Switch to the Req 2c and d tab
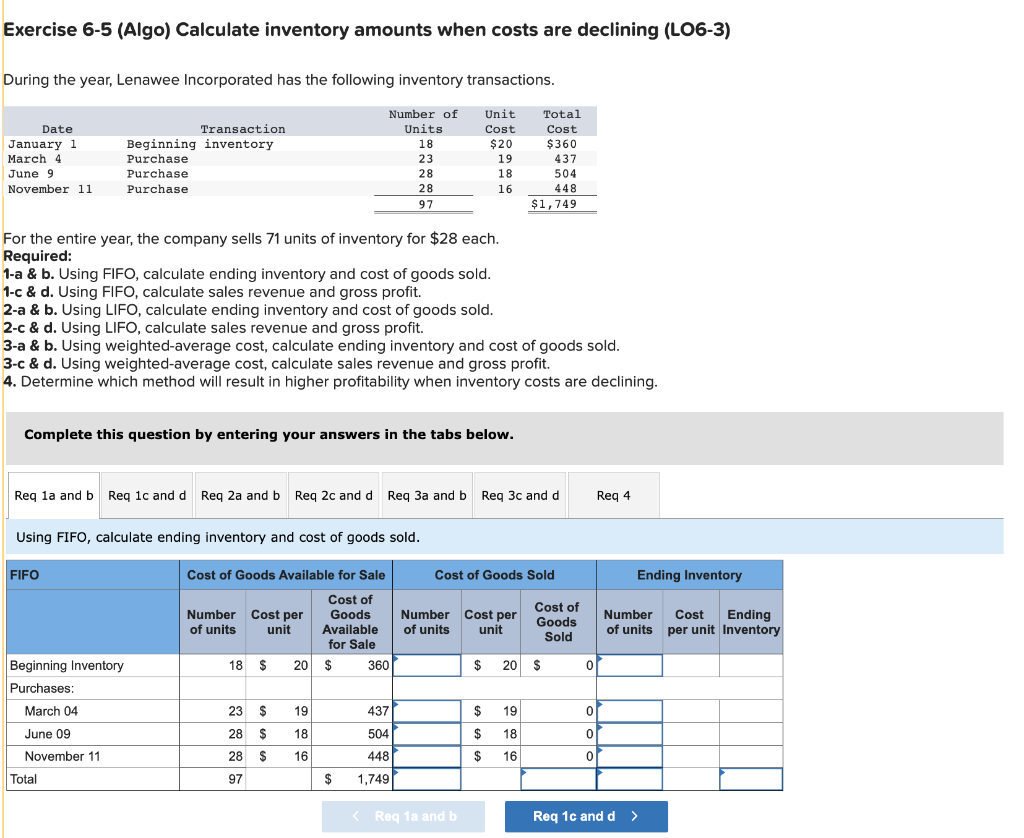Viewport: 1024px width, 838px height. coord(333,494)
